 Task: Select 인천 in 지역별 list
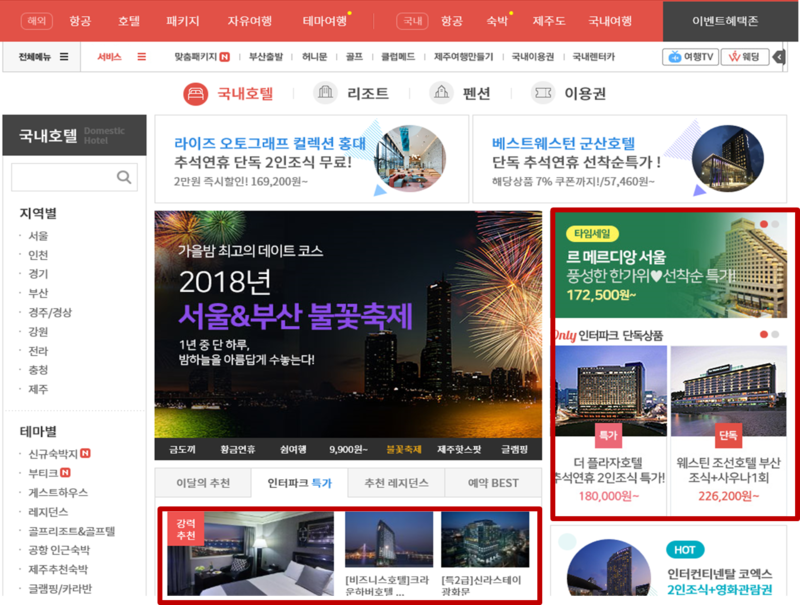point(38,255)
